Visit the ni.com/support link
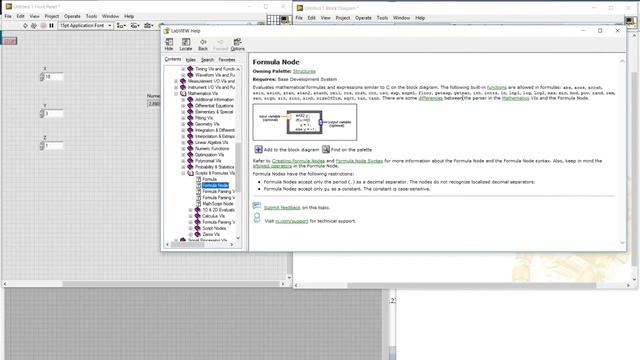Screen dimensions: 640x360 (x=291, y=221)
